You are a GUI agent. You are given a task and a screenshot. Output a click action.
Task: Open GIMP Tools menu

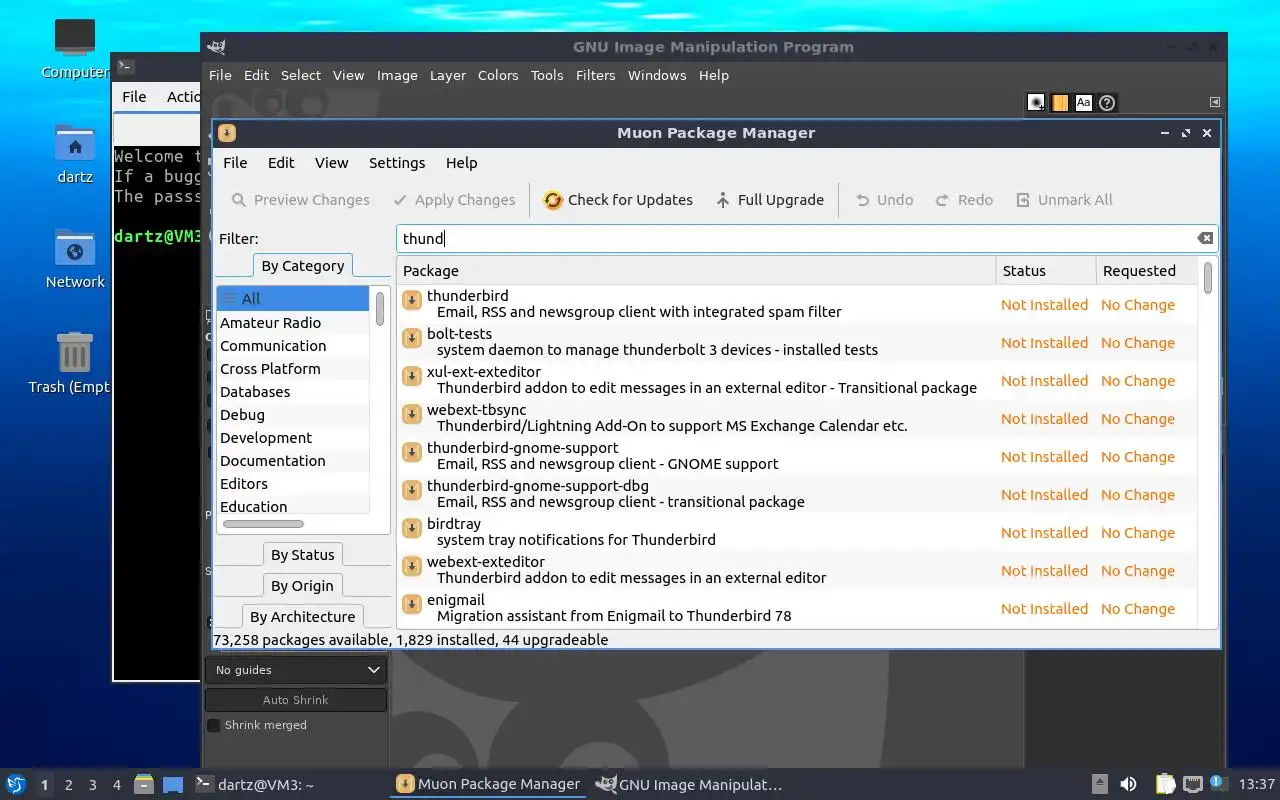tap(547, 75)
